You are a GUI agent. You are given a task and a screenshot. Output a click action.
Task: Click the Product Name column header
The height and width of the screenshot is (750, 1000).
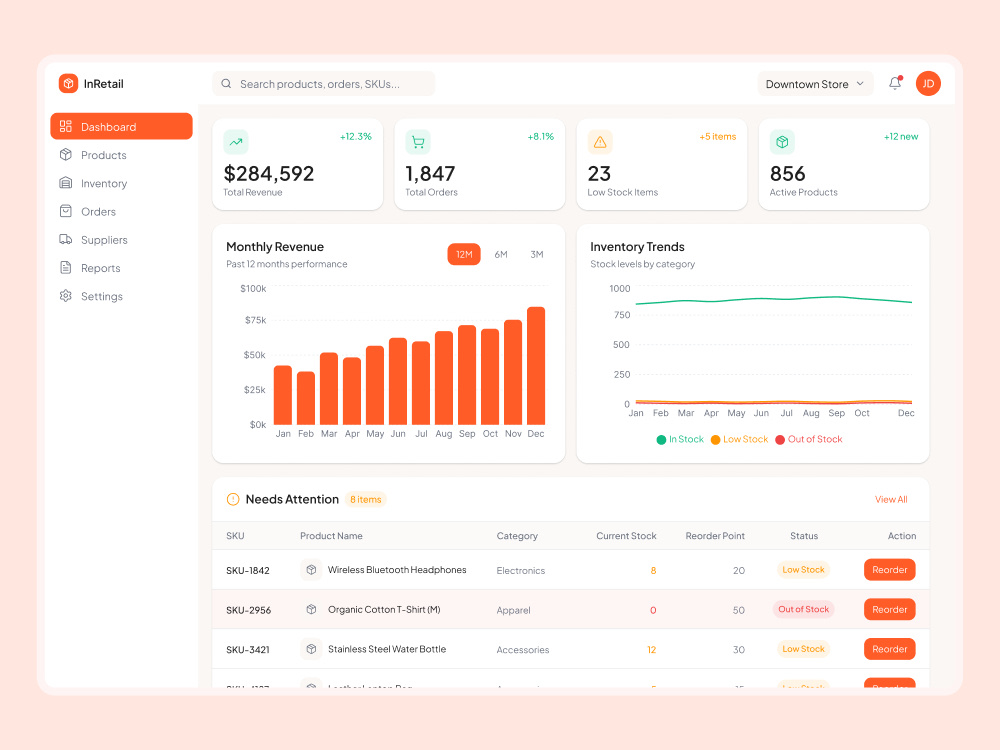331,536
